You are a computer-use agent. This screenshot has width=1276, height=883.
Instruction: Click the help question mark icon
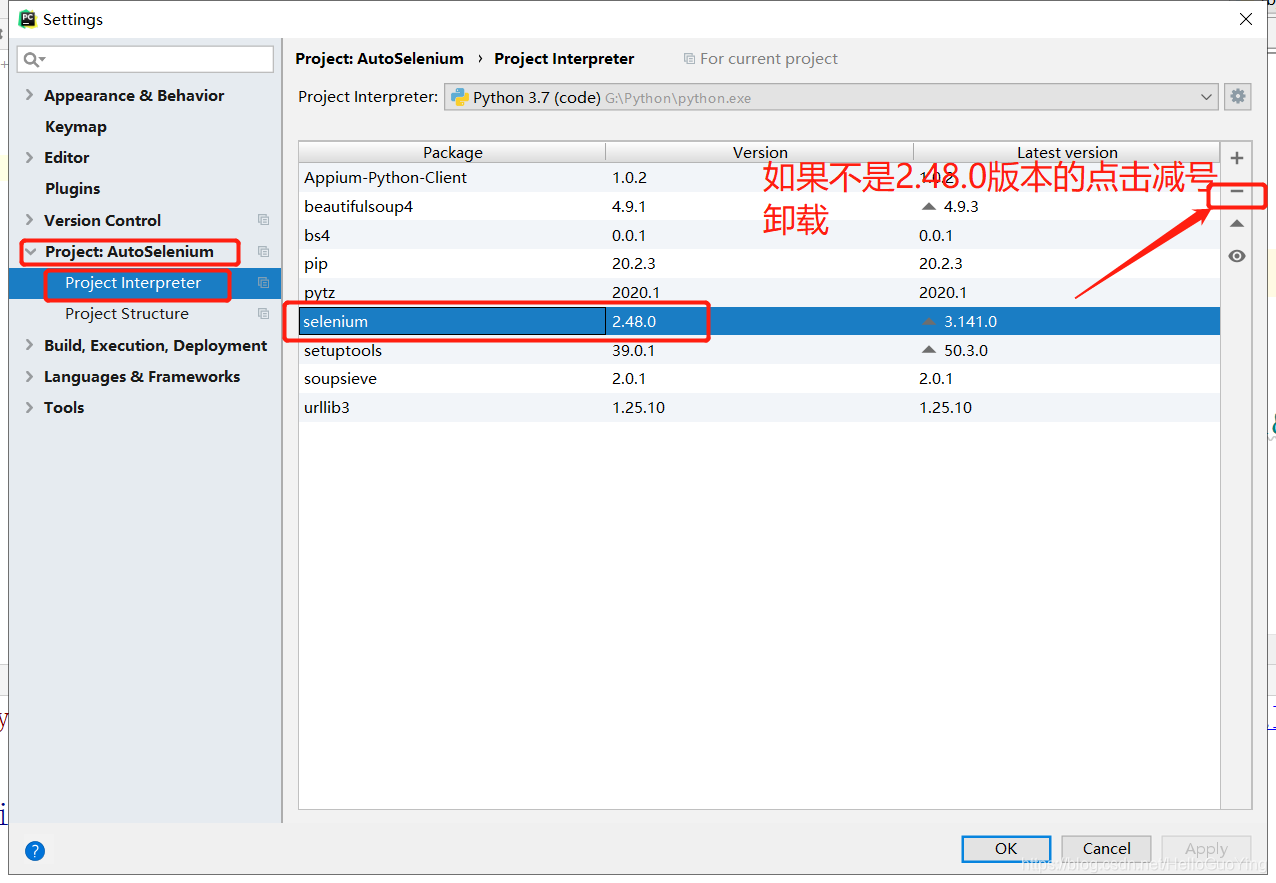[x=35, y=851]
